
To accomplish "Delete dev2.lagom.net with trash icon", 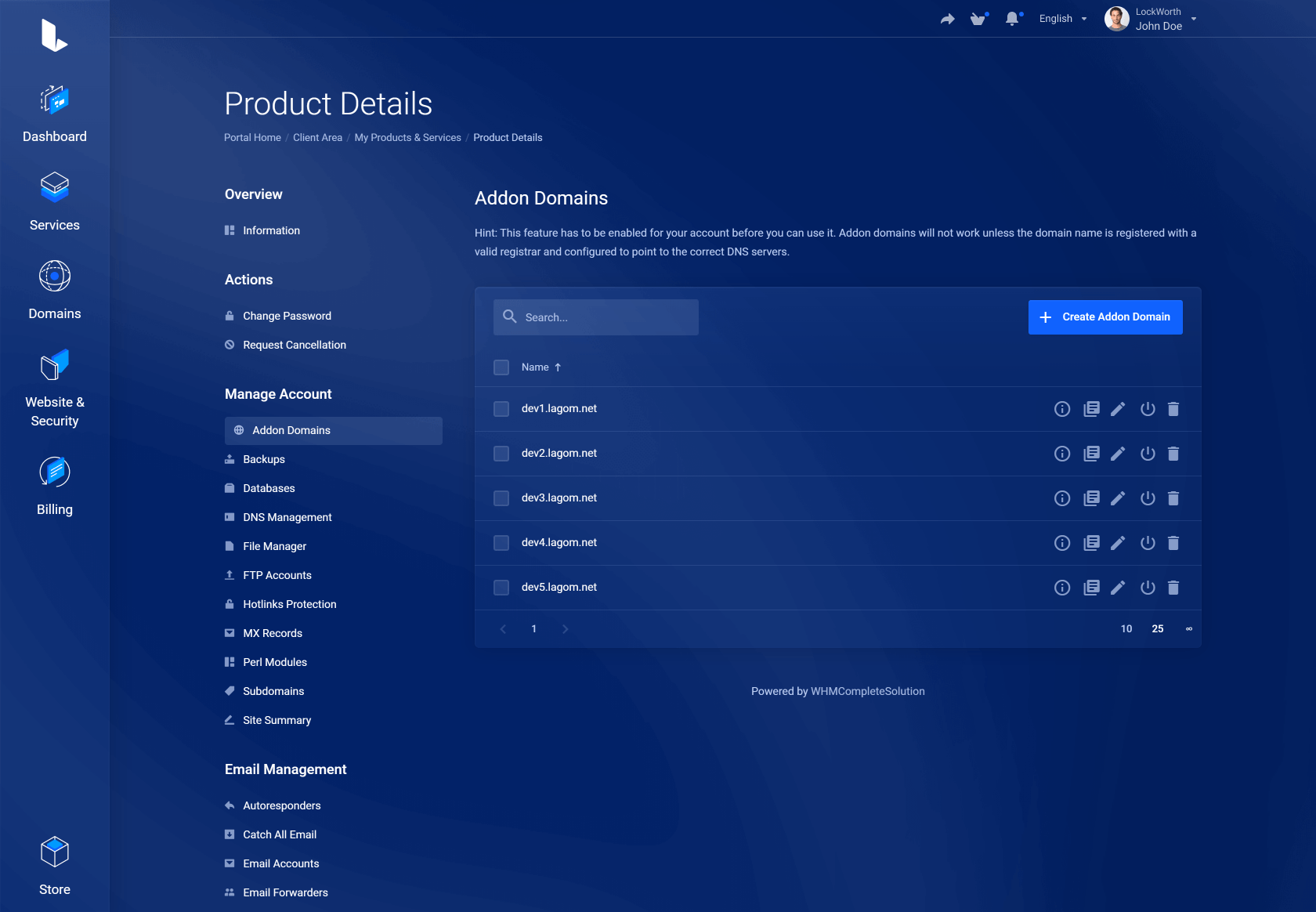I will pos(1173,454).
